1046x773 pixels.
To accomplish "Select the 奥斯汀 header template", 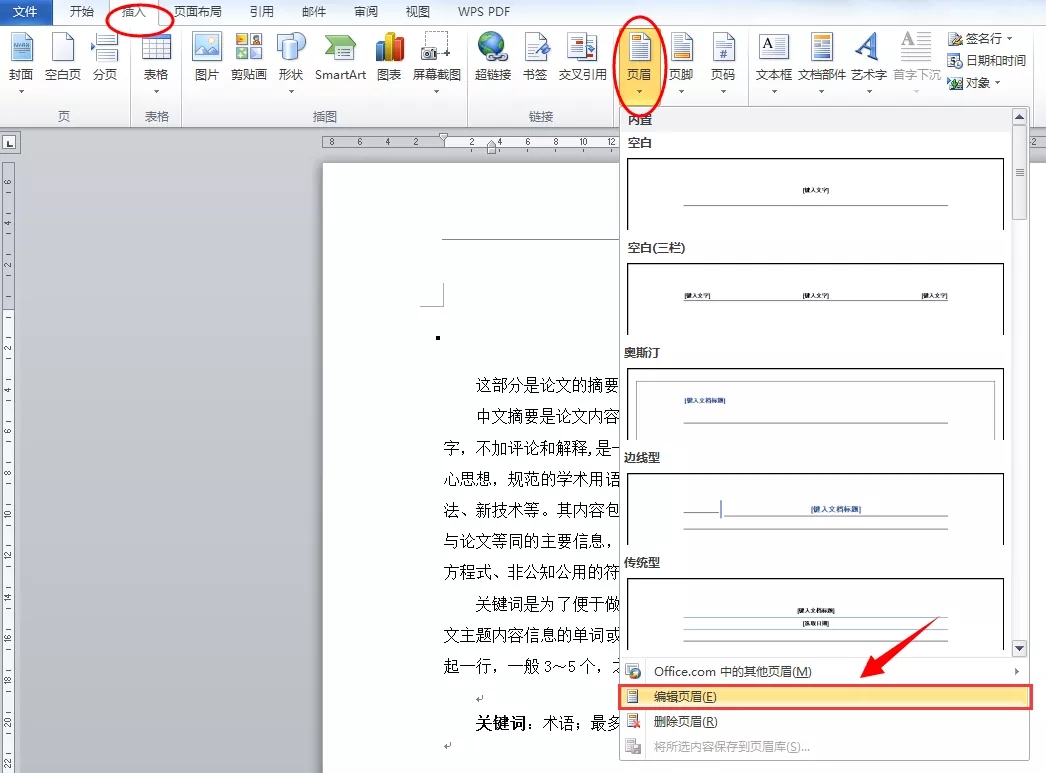I will pyautogui.click(x=815, y=402).
